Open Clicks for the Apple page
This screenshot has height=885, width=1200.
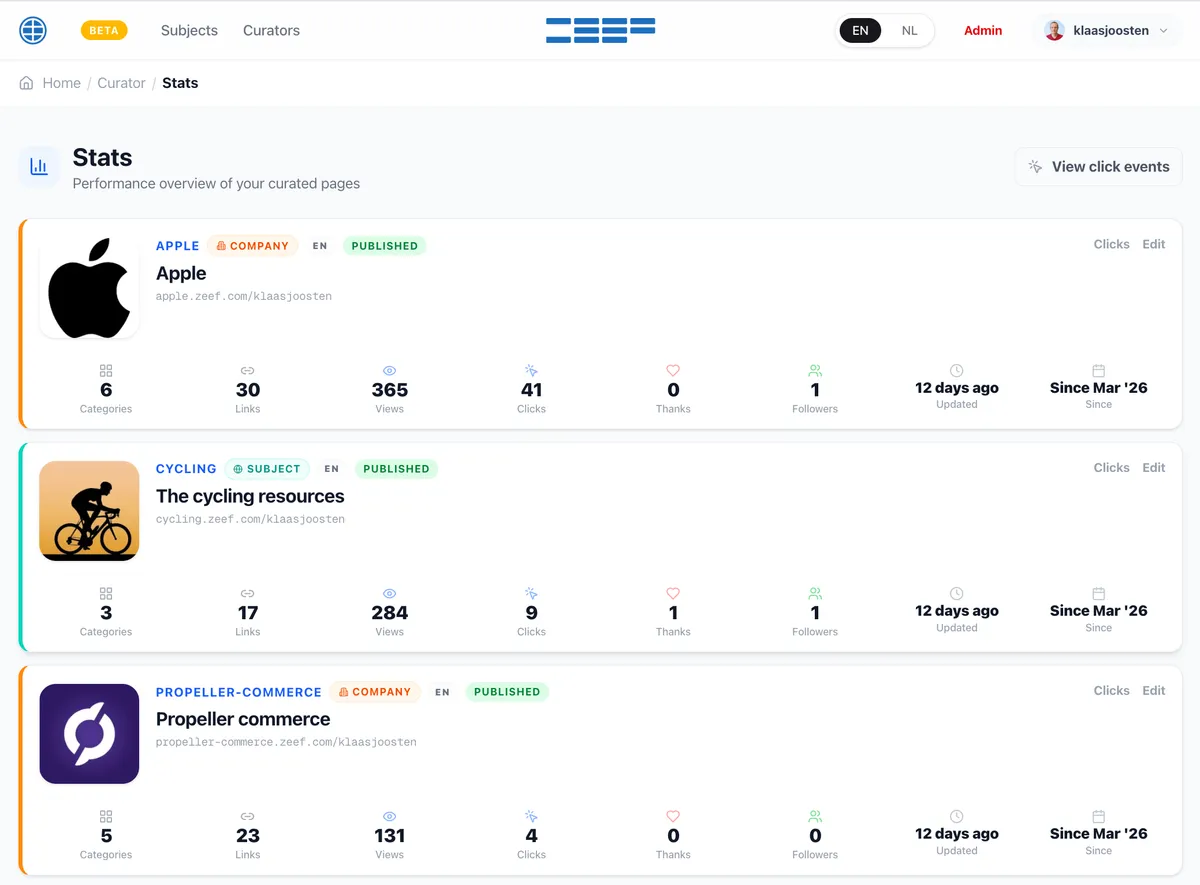1111,244
